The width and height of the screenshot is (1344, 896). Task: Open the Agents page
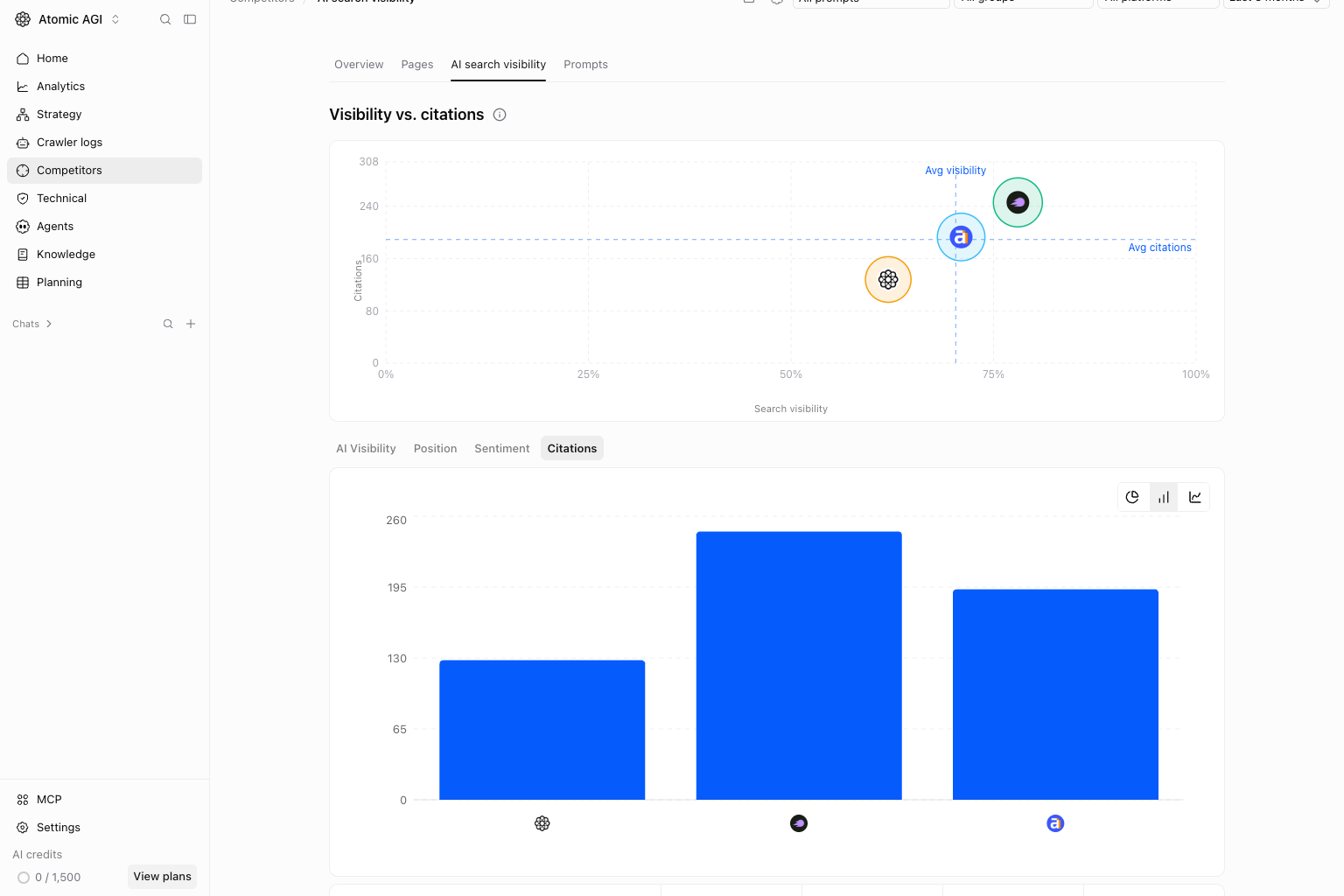(x=104, y=227)
